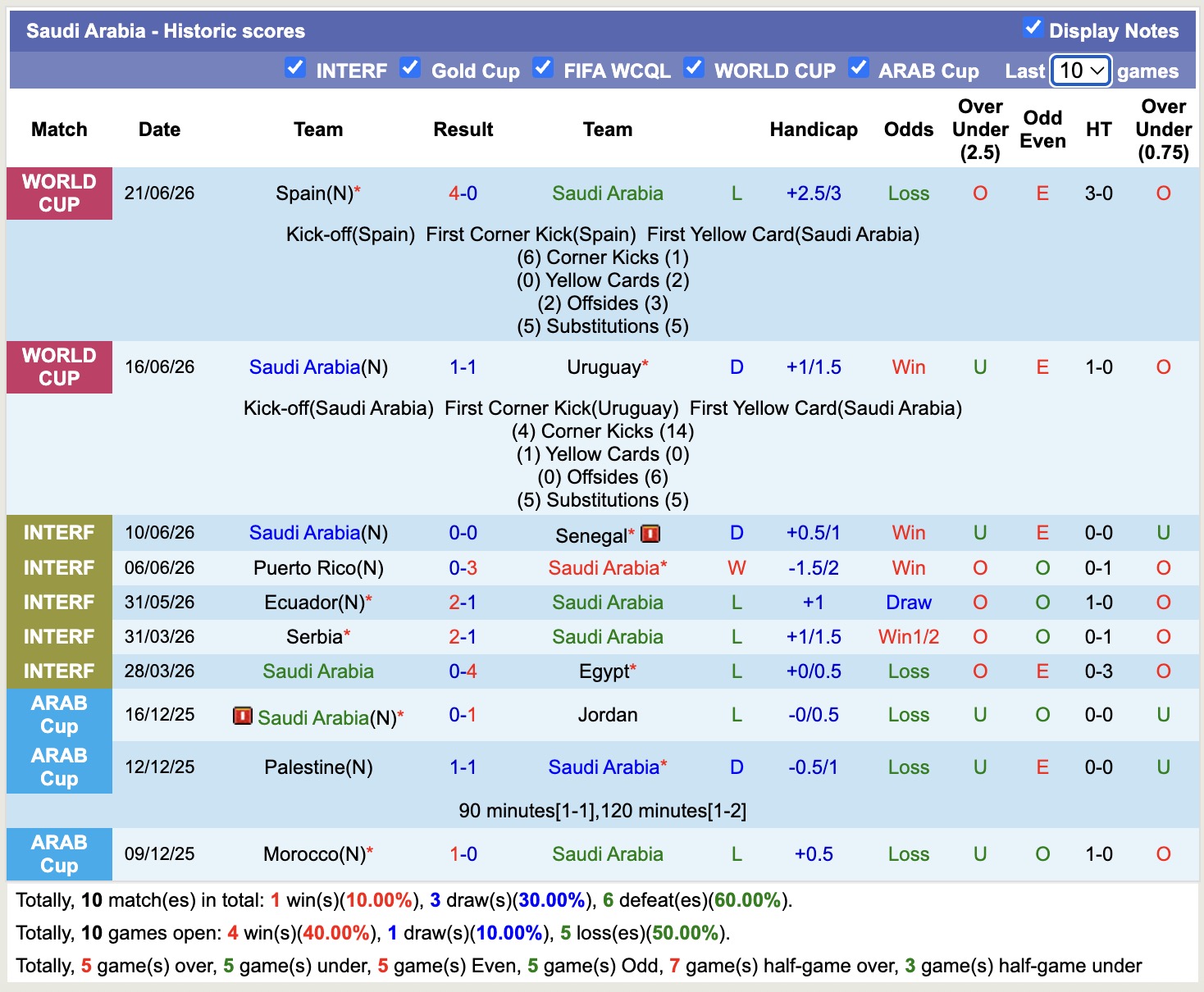Click the Handicap column header
1204x992 pixels.
(814, 130)
